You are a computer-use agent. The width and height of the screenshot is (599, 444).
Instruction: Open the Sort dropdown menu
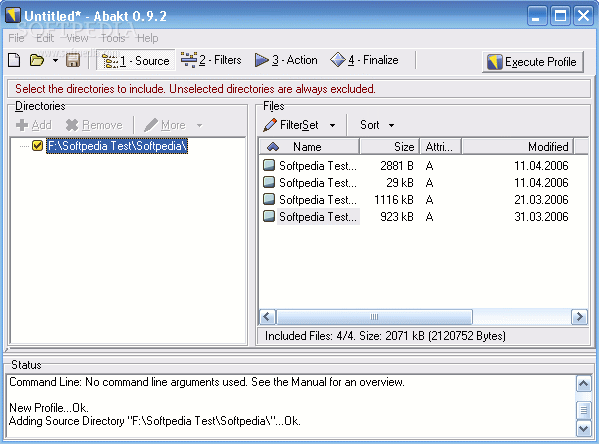point(377,125)
